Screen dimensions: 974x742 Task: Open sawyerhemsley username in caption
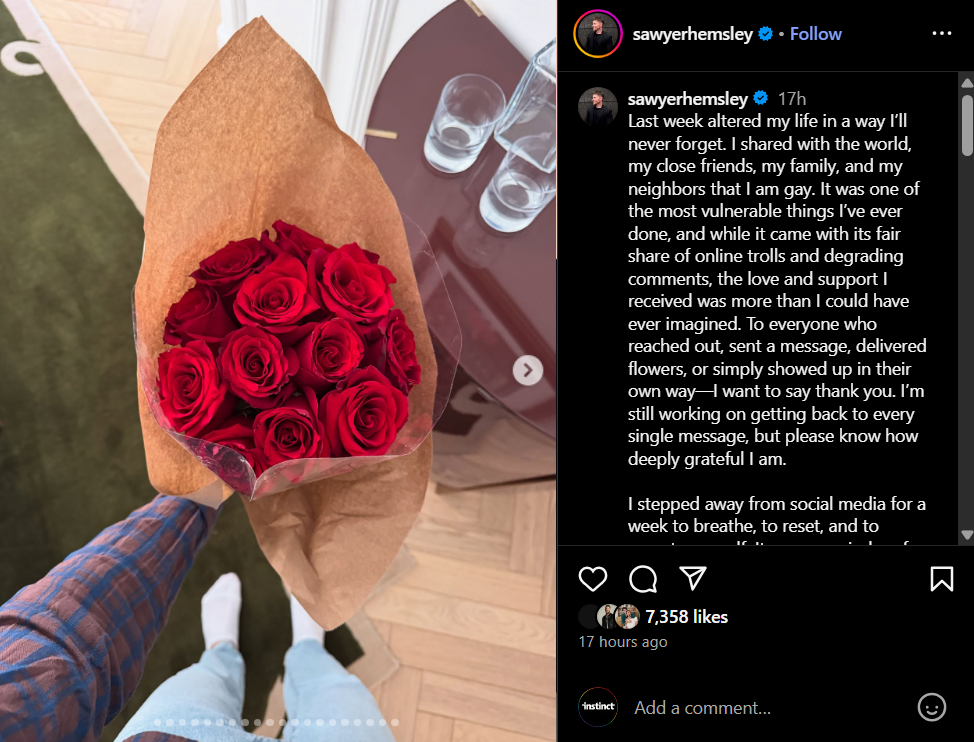point(688,99)
